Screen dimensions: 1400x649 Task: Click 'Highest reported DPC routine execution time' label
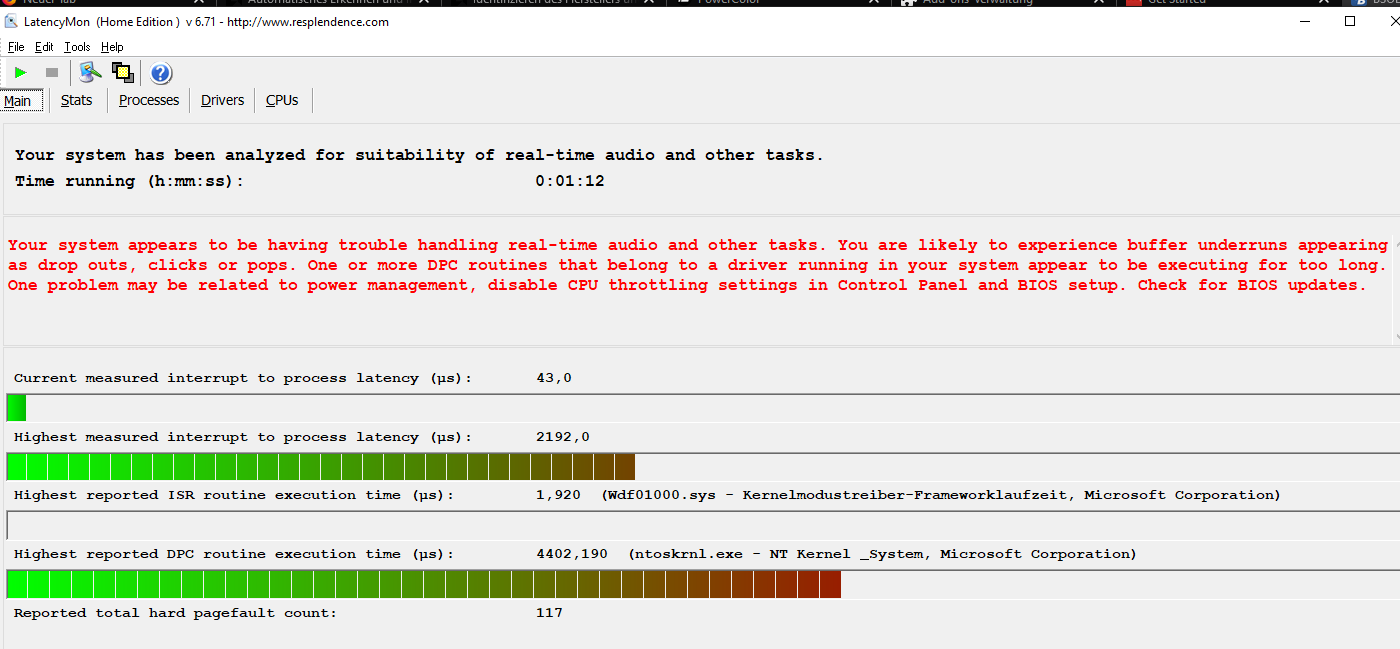233,554
